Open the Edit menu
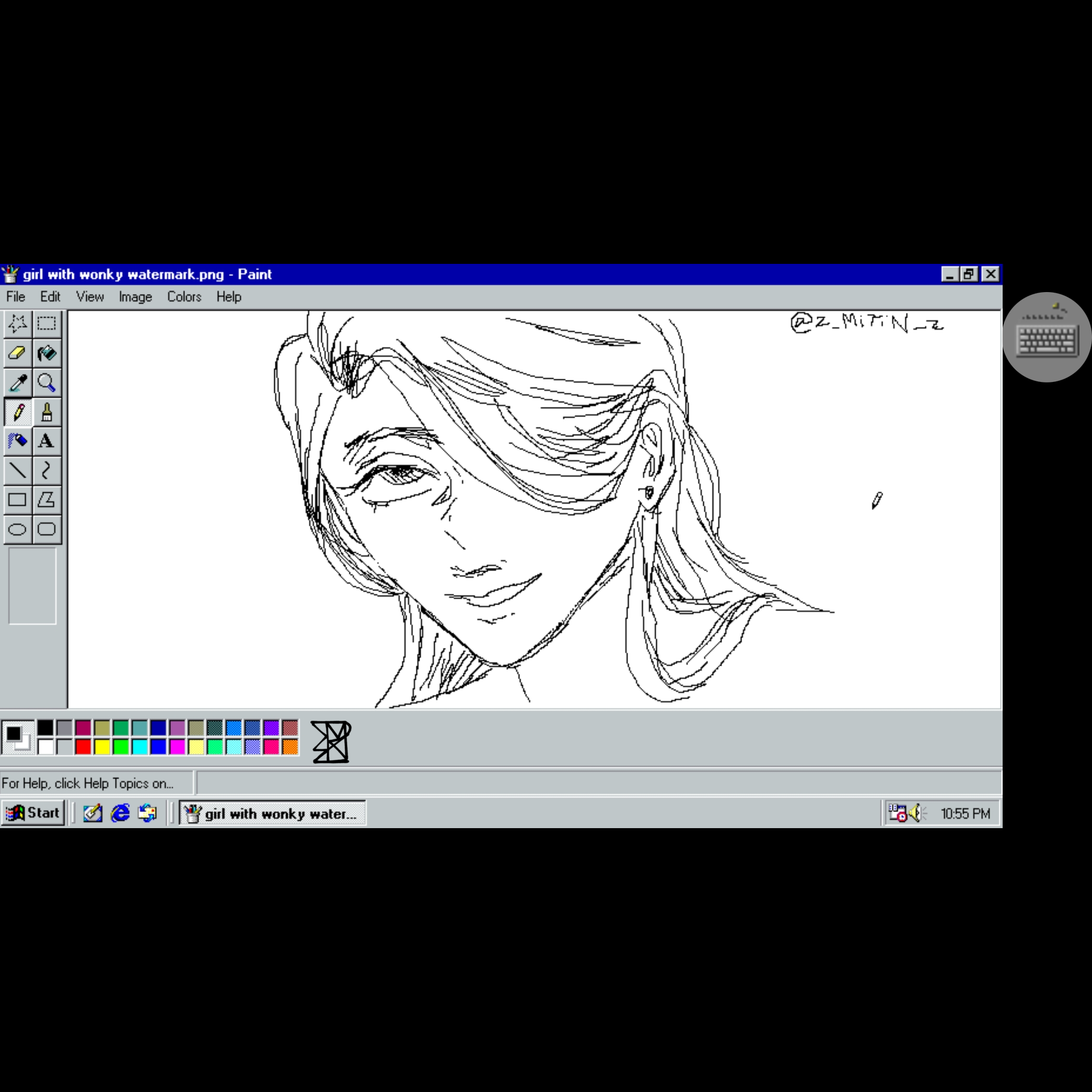This screenshot has height=1092, width=1092. click(50, 297)
